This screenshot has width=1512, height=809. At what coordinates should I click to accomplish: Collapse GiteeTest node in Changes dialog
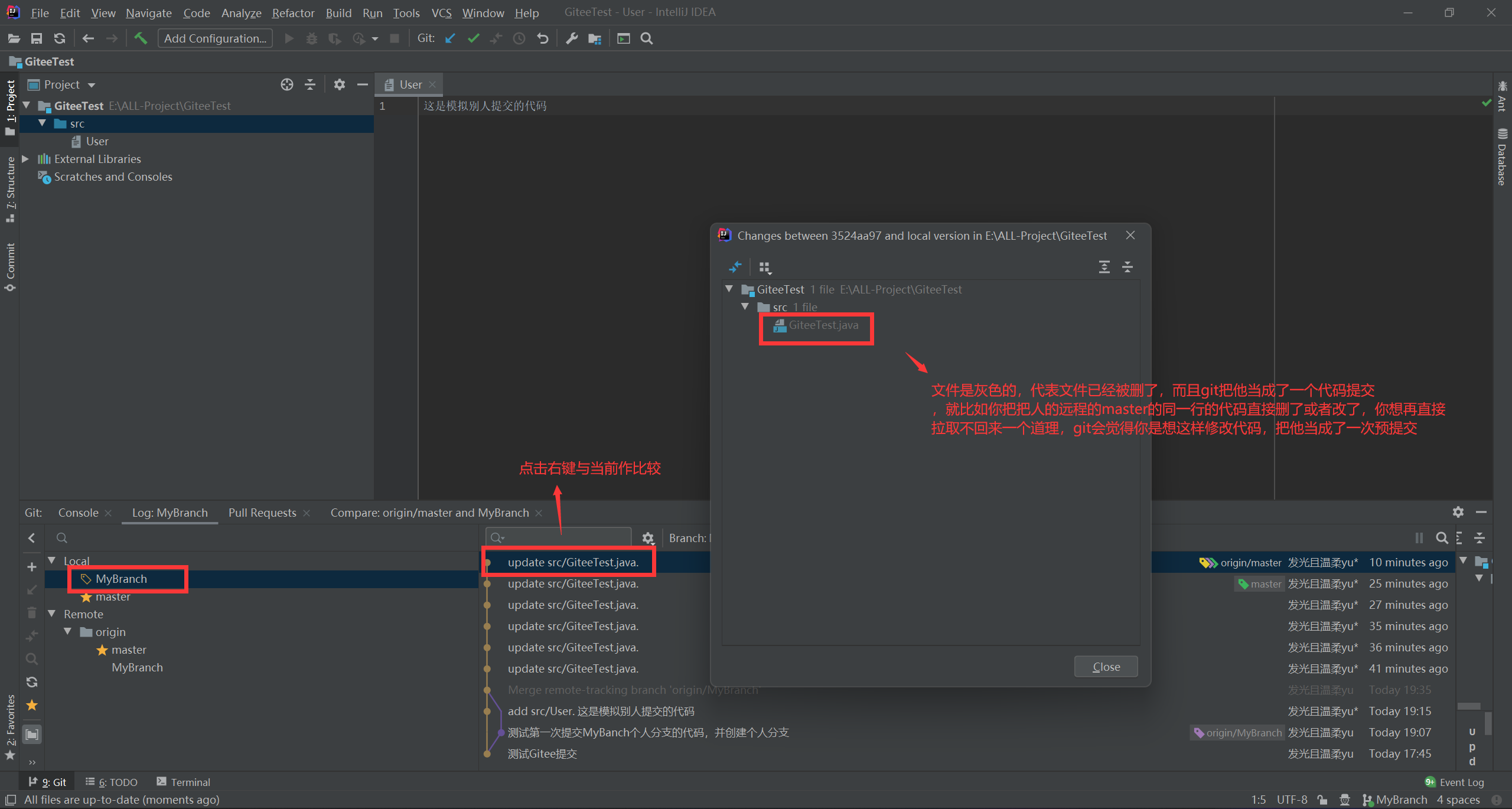pos(729,289)
